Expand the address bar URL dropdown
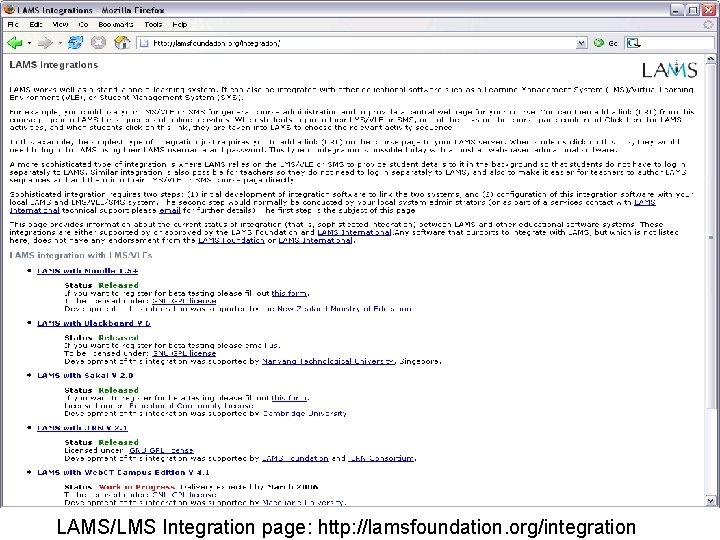The width and height of the screenshot is (720, 540). tap(581, 43)
